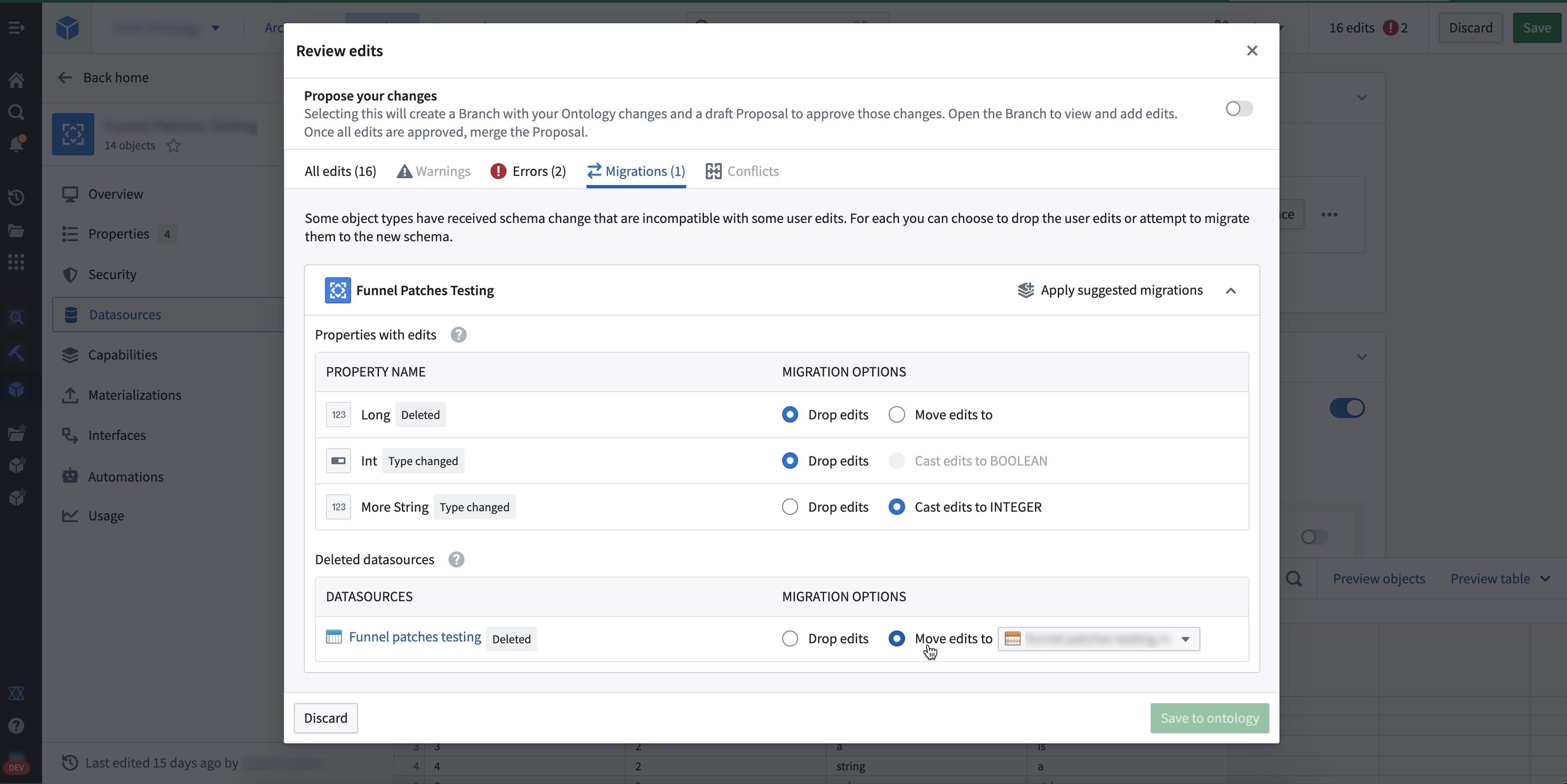
Task: Open notifications bell in left sidebar
Action: [16, 144]
